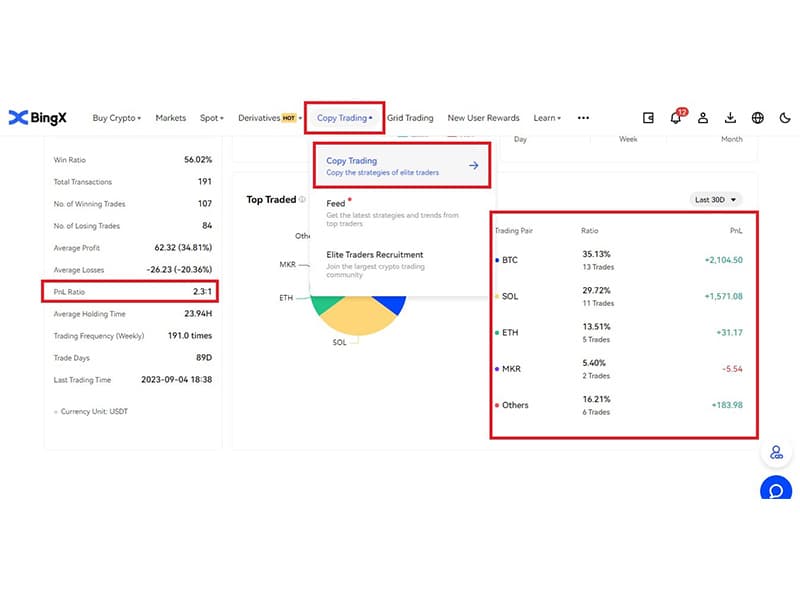The width and height of the screenshot is (800, 600).
Task: Click the PnL Ratio value 2.3:1
Action: 202,292
